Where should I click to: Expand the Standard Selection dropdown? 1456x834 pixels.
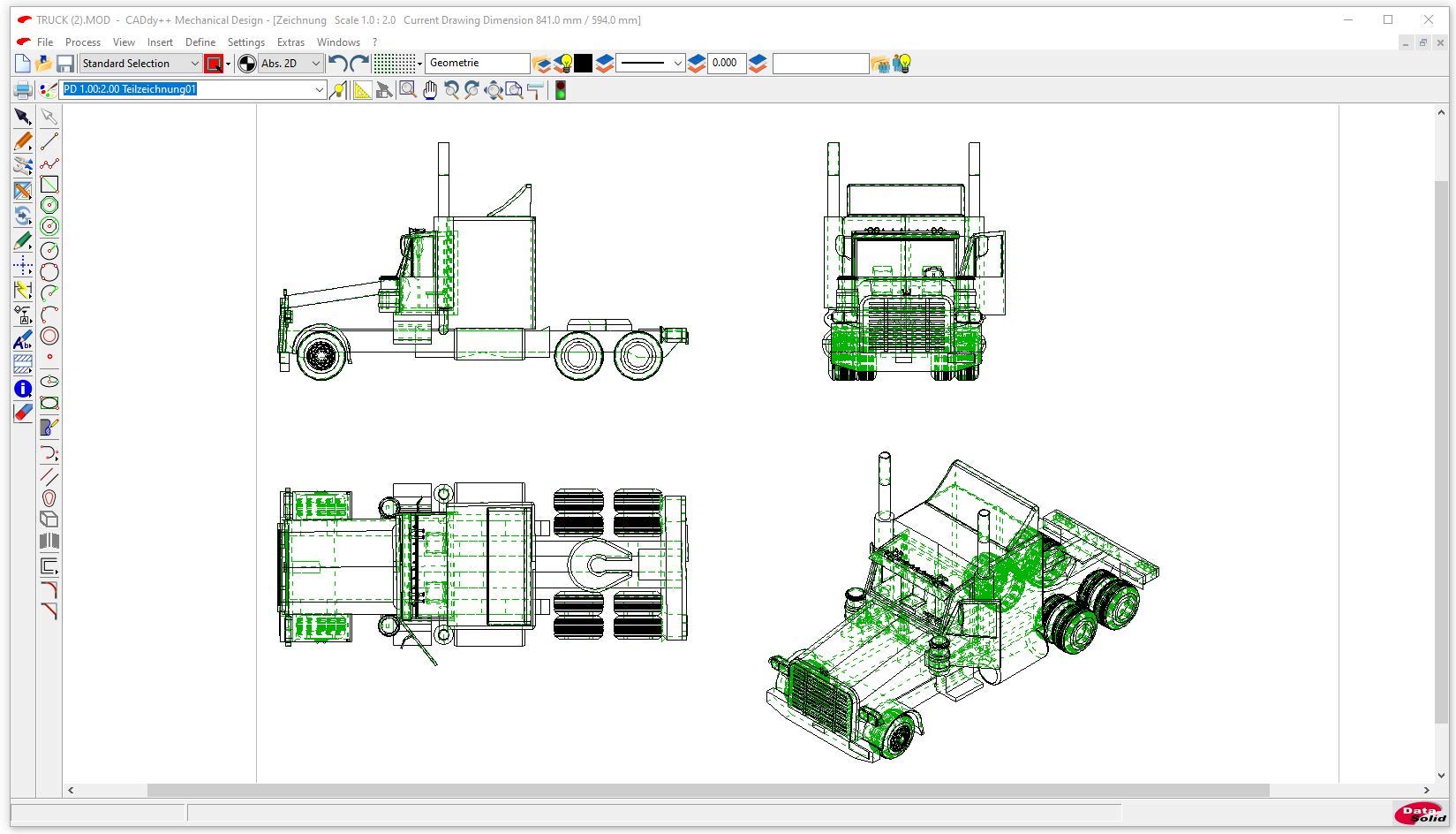coord(195,64)
